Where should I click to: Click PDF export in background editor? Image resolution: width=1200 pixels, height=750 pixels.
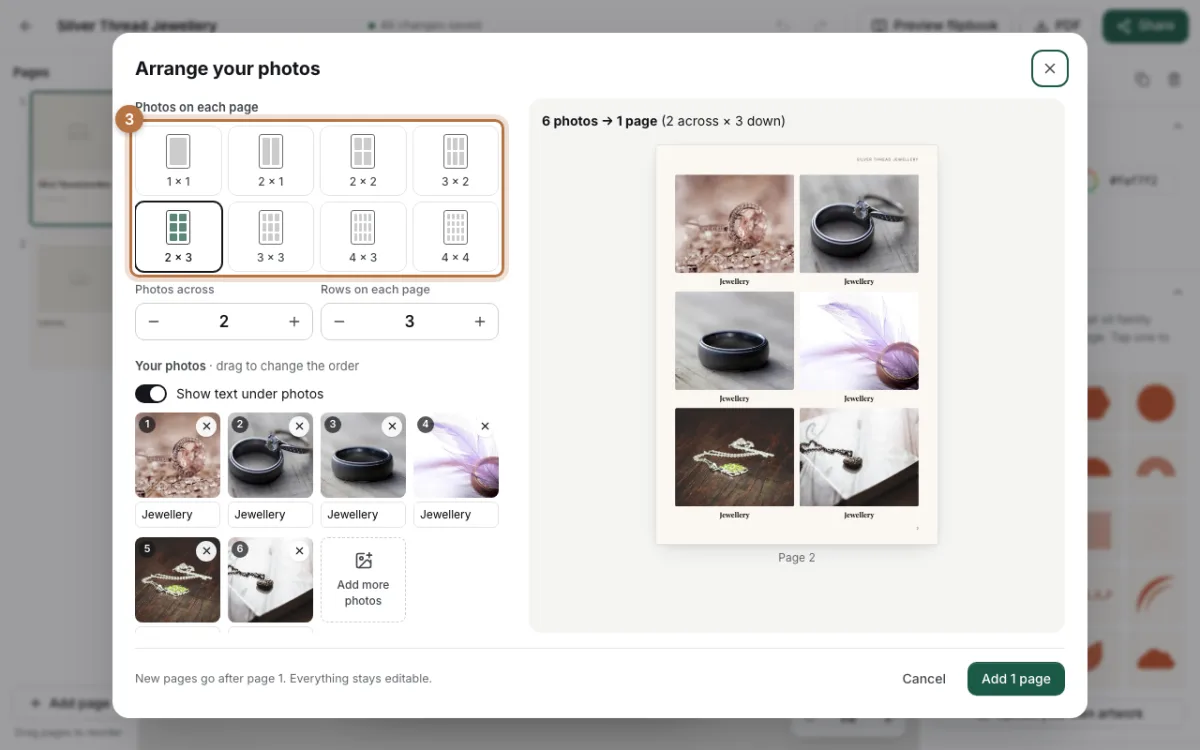tap(1057, 26)
